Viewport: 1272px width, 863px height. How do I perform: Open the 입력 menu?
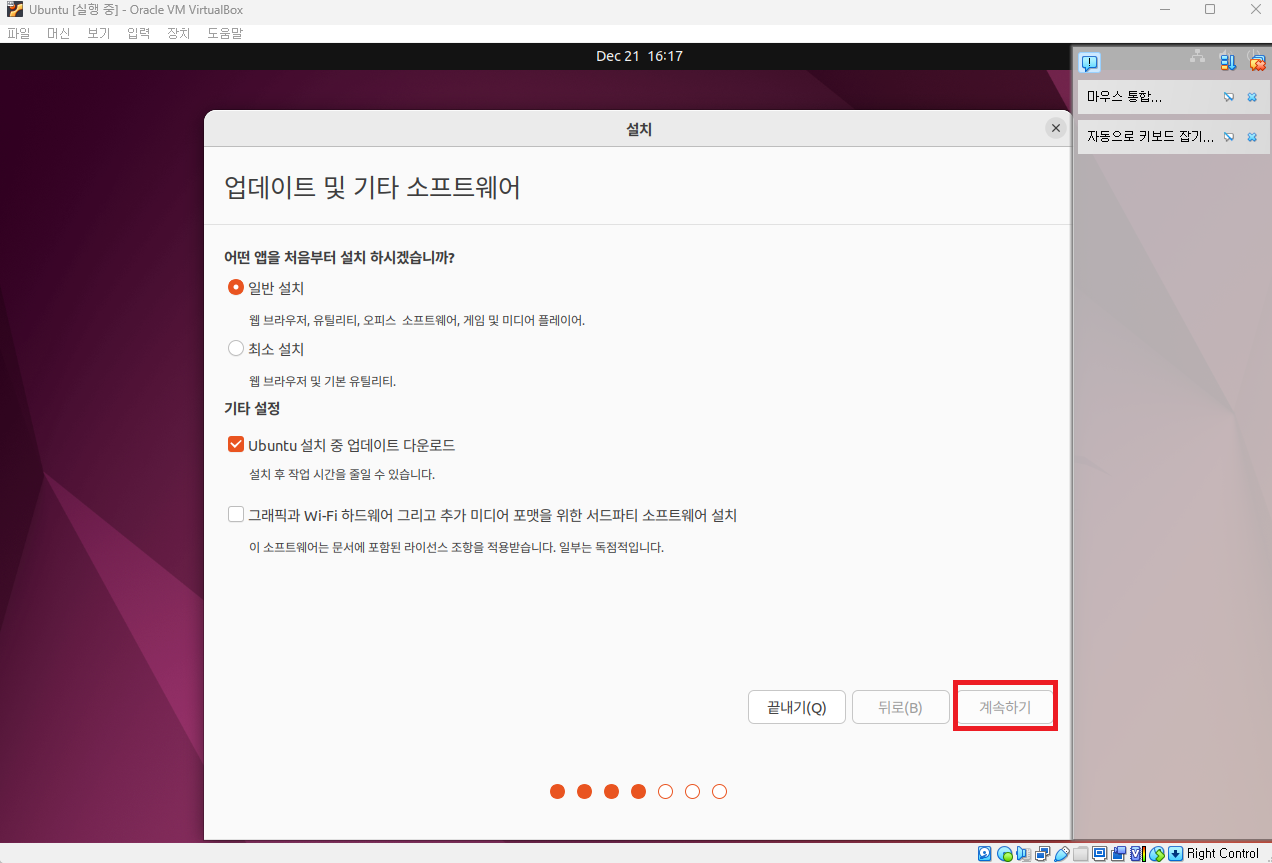tap(139, 33)
